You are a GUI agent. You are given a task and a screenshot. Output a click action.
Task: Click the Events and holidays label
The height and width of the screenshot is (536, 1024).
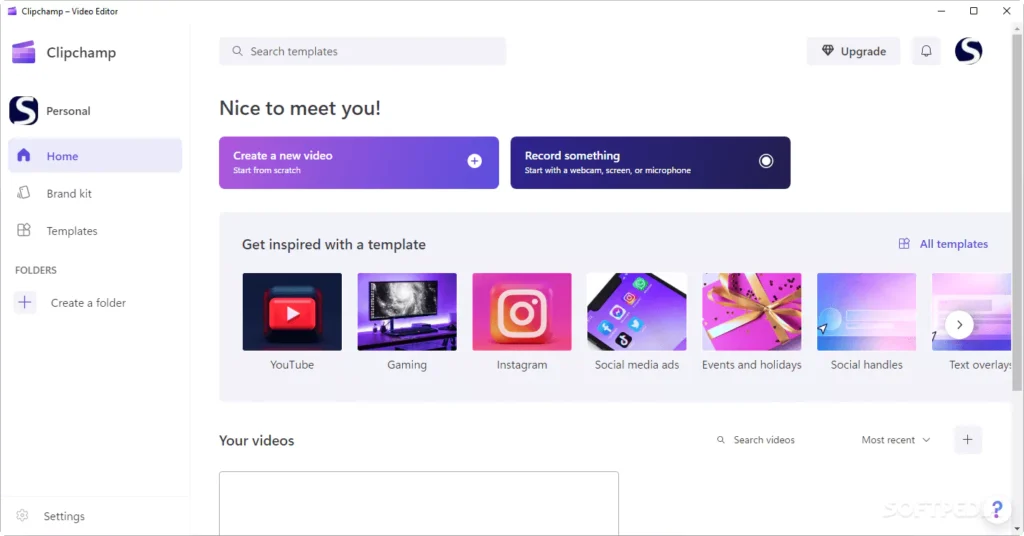tap(752, 365)
